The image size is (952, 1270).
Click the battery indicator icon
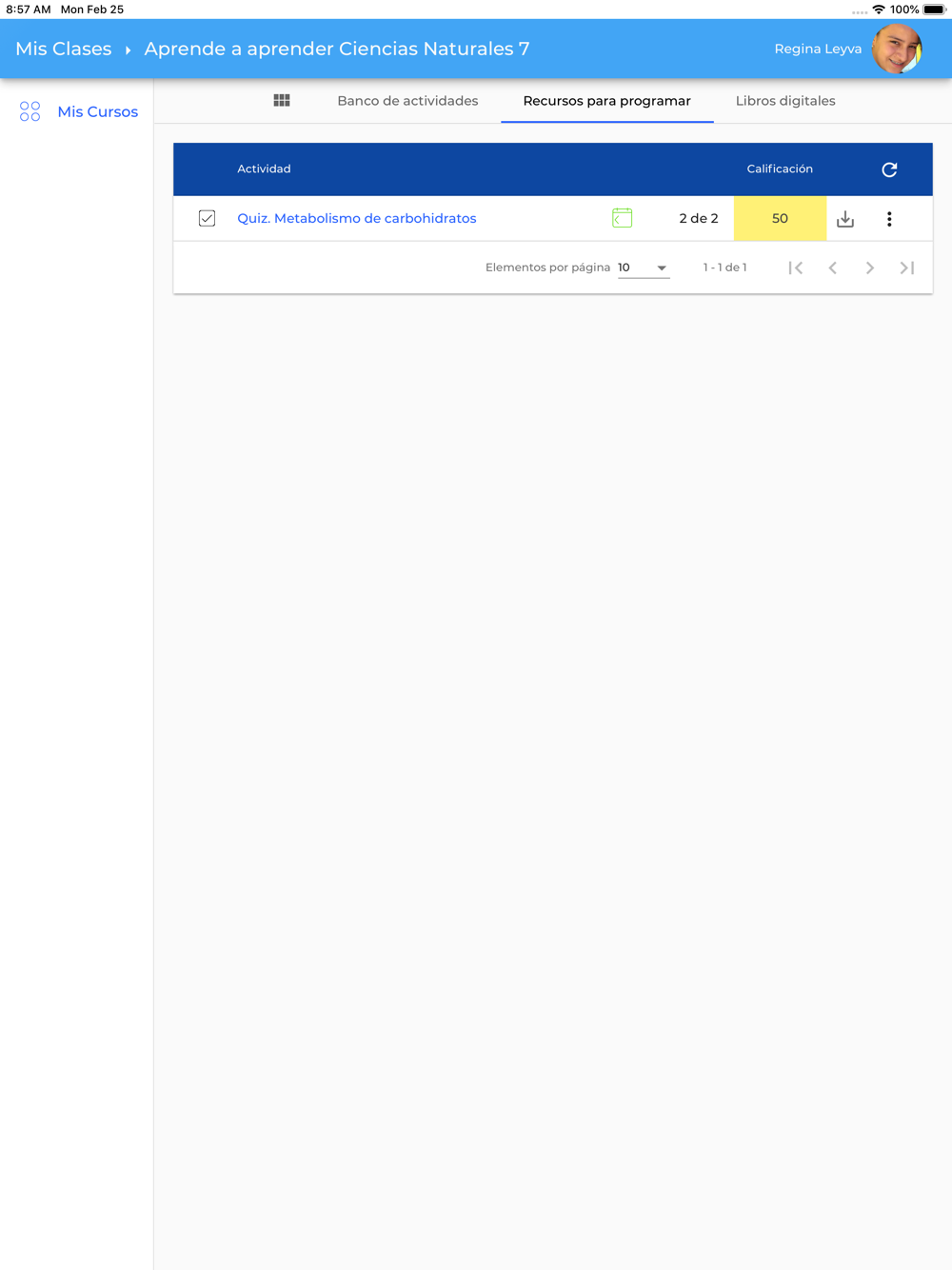934,10
